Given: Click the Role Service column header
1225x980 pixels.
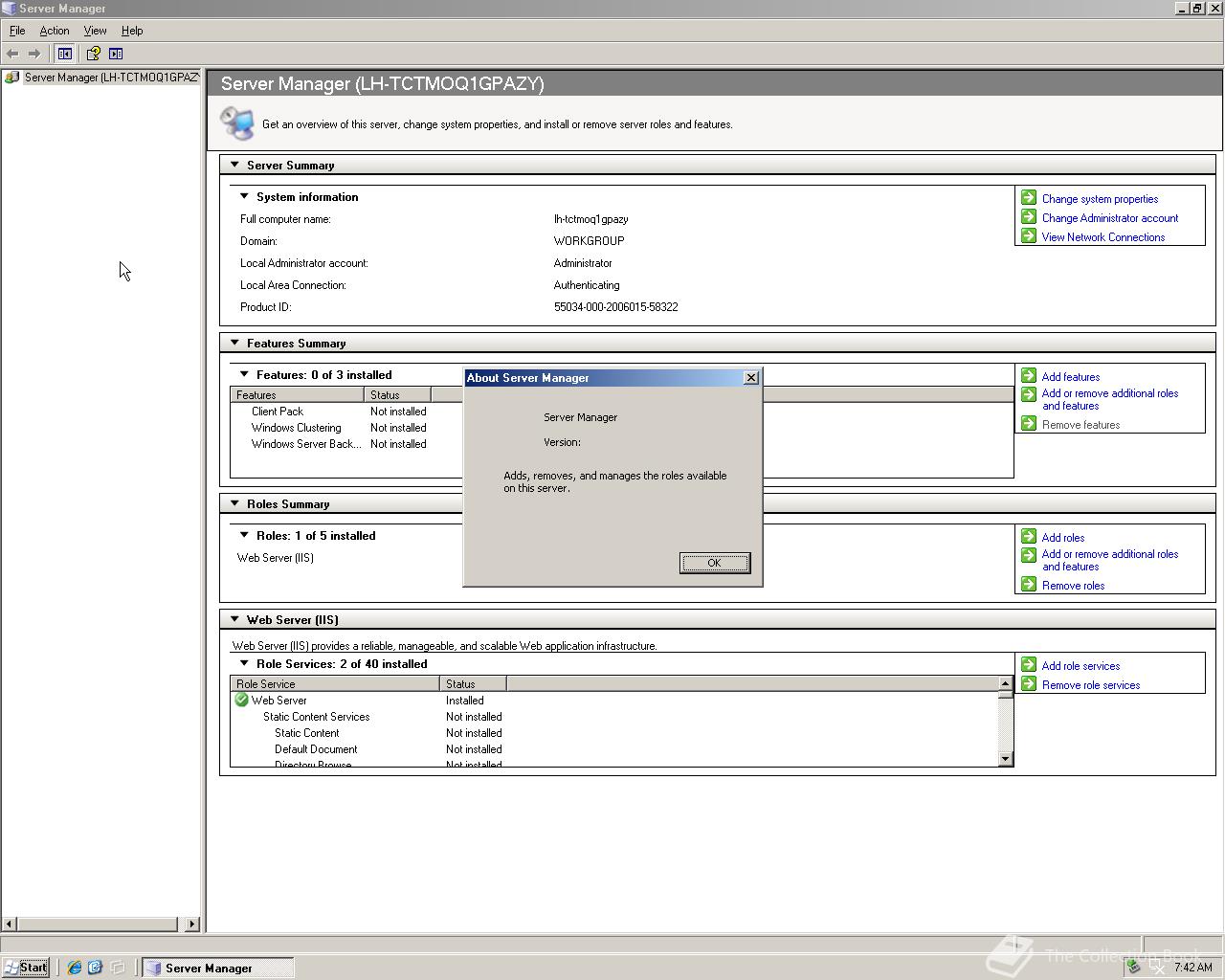Looking at the screenshot, I should coord(335,683).
